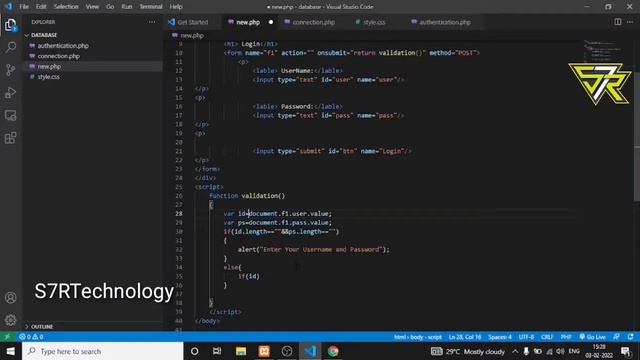
Task: Click new.php in the breadcrumb bar
Action: click(191, 36)
